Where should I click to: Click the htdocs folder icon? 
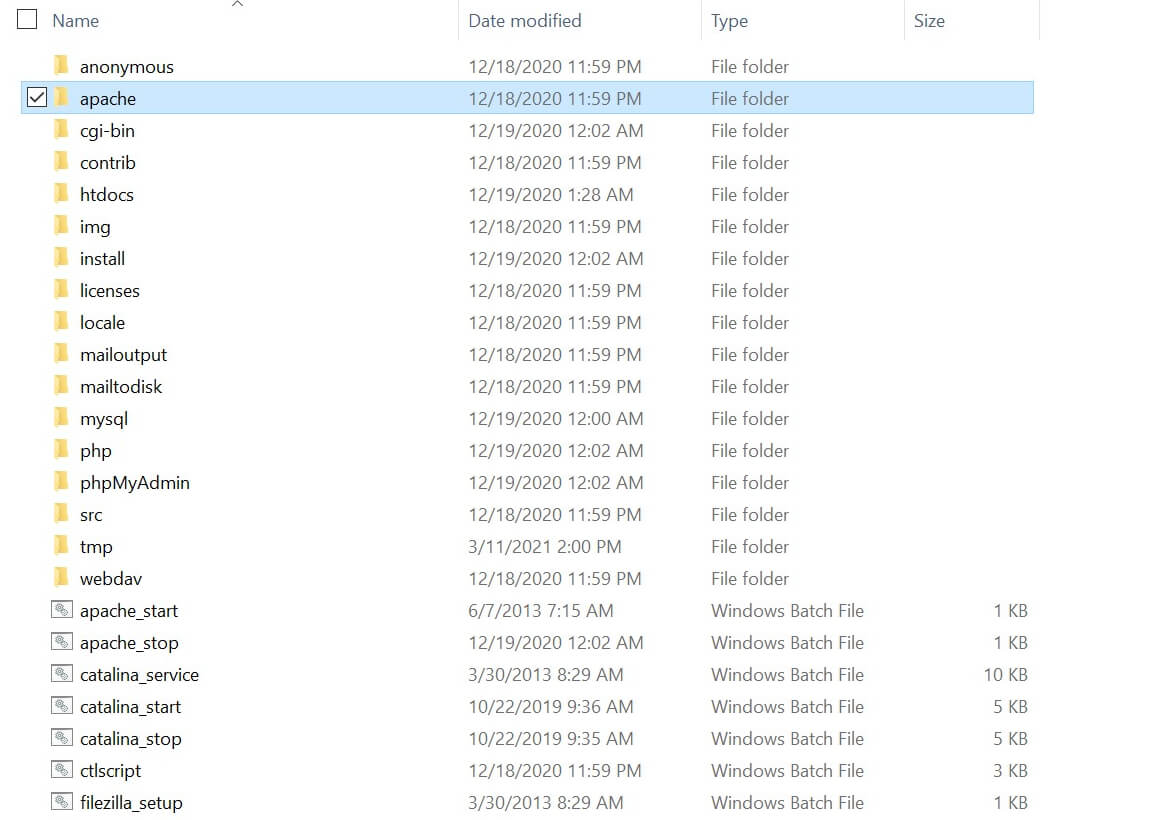[62, 194]
